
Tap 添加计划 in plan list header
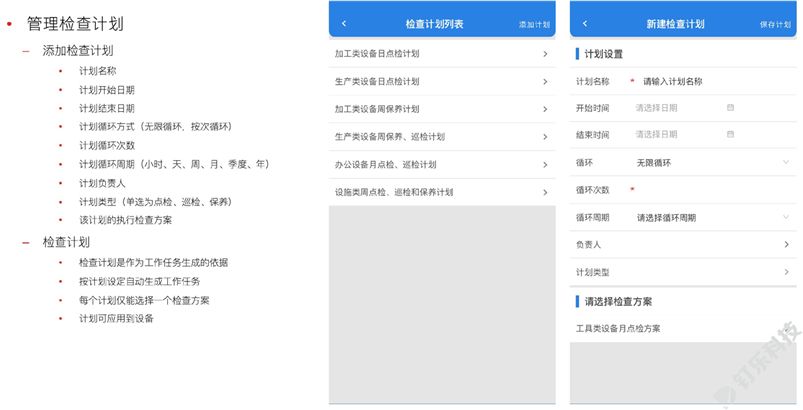(534, 25)
